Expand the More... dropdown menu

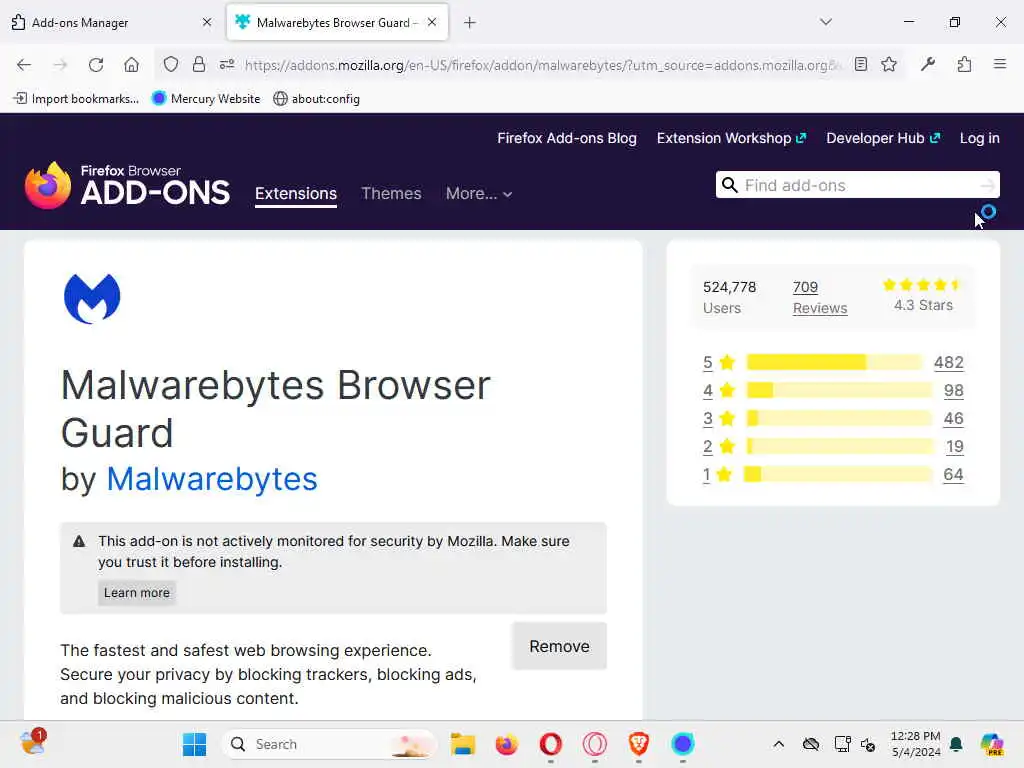point(479,194)
